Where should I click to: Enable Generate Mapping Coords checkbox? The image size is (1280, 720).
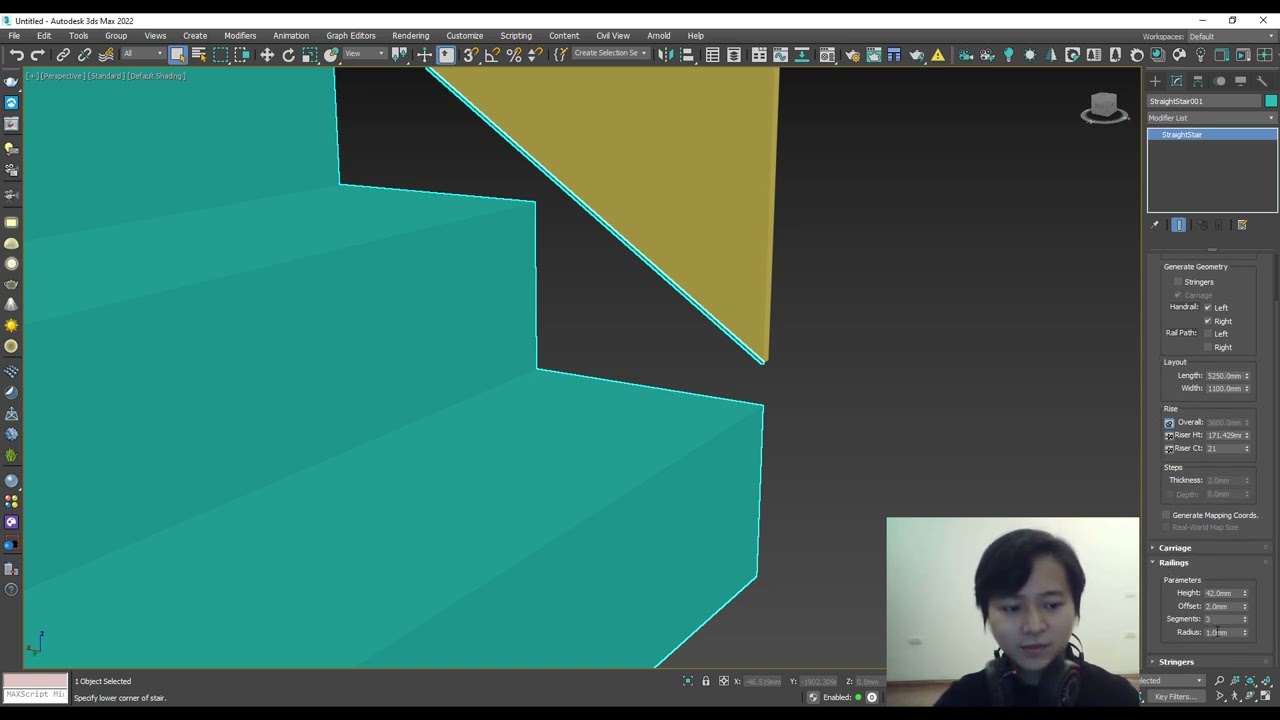[x=1166, y=515]
